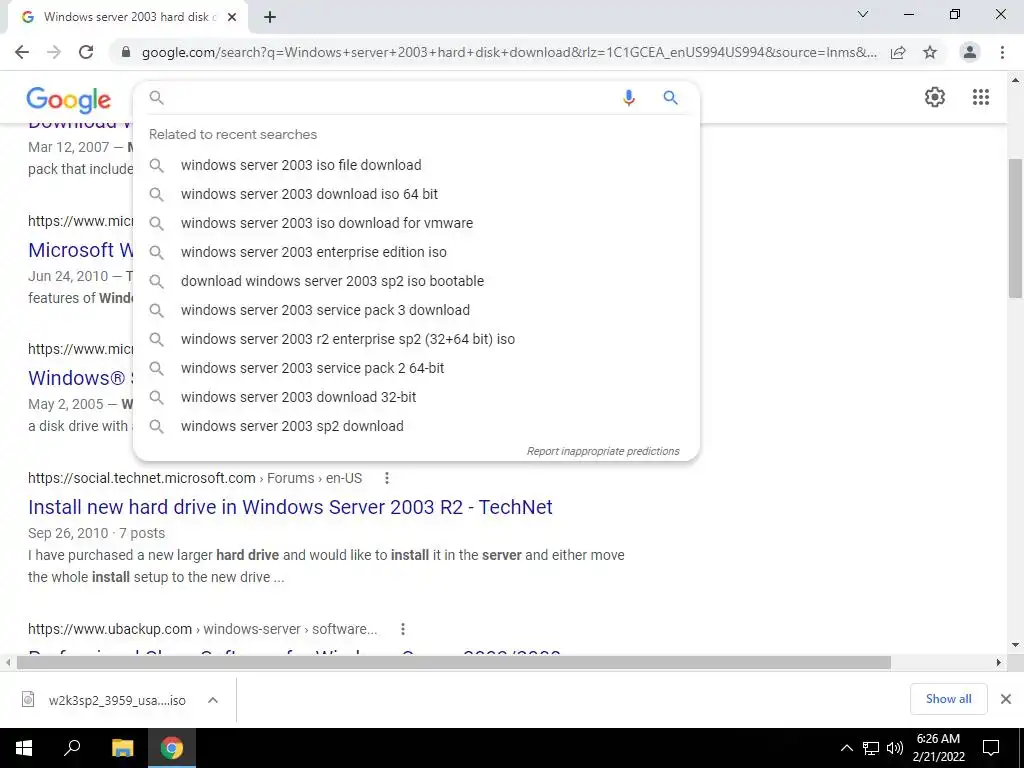The image size is (1024, 768).
Task: Share this page from the address bar
Action: tap(898, 52)
